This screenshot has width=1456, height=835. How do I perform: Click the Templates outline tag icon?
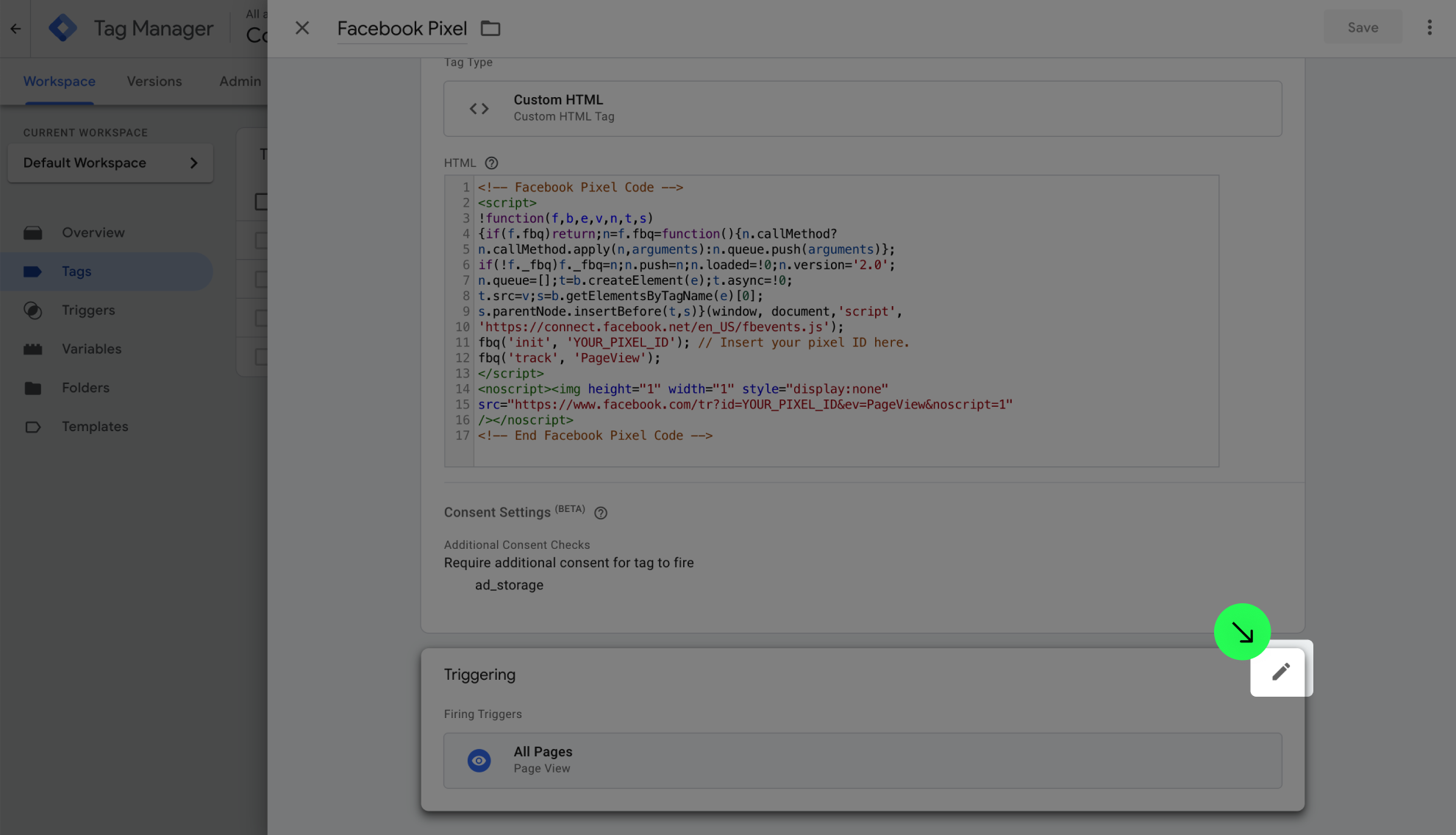[32, 427]
